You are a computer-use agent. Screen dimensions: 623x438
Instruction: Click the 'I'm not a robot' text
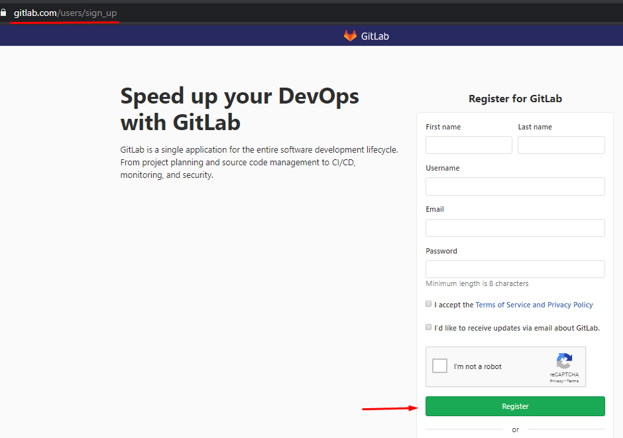[x=477, y=366]
